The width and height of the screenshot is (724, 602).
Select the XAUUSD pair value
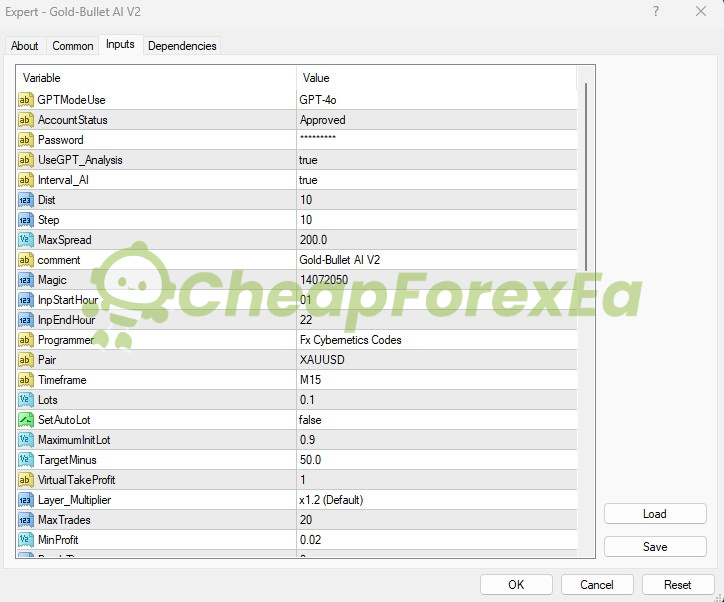tap(437, 360)
